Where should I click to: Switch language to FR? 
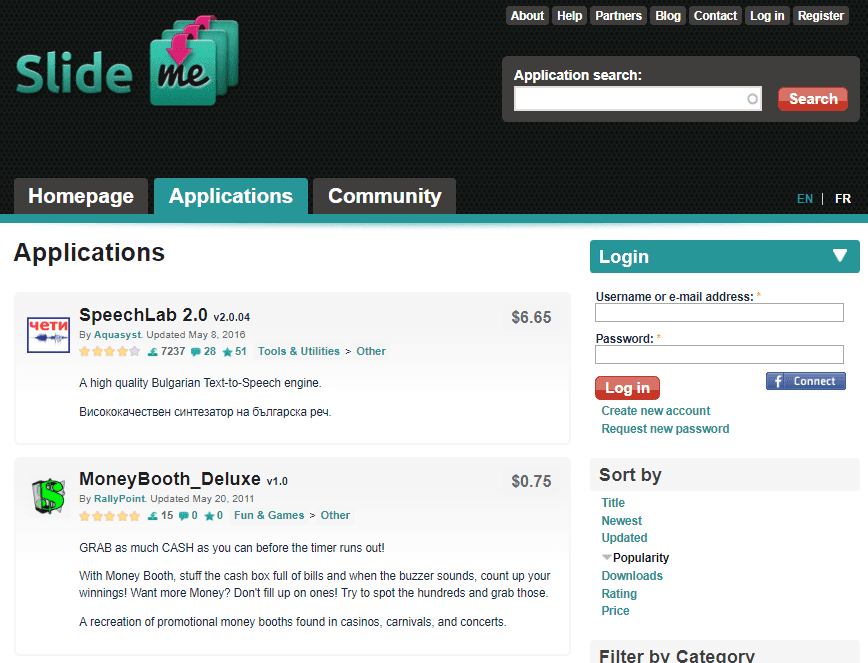point(843,199)
